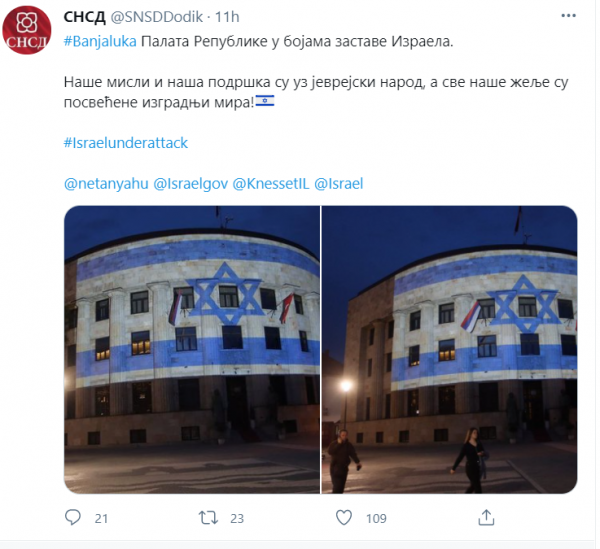The height and width of the screenshot is (549, 600).
Task: Like the tweet with heart icon
Action: click(x=344, y=518)
